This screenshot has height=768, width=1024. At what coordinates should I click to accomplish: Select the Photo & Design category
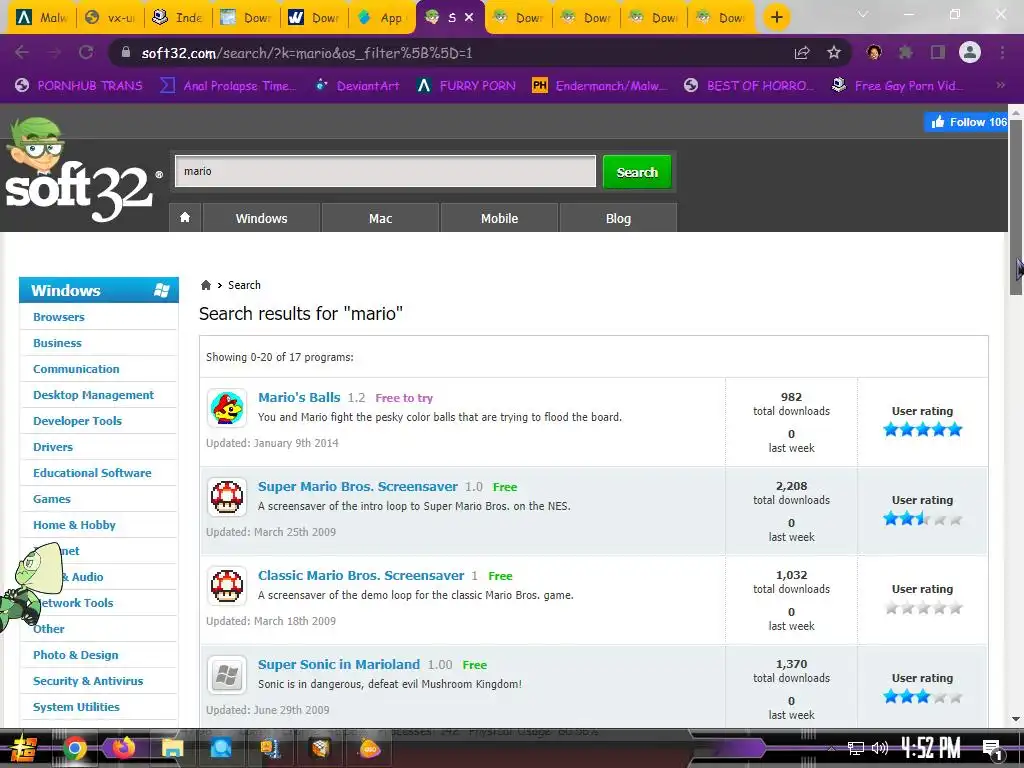pyautogui.click(x=76, y=655)
